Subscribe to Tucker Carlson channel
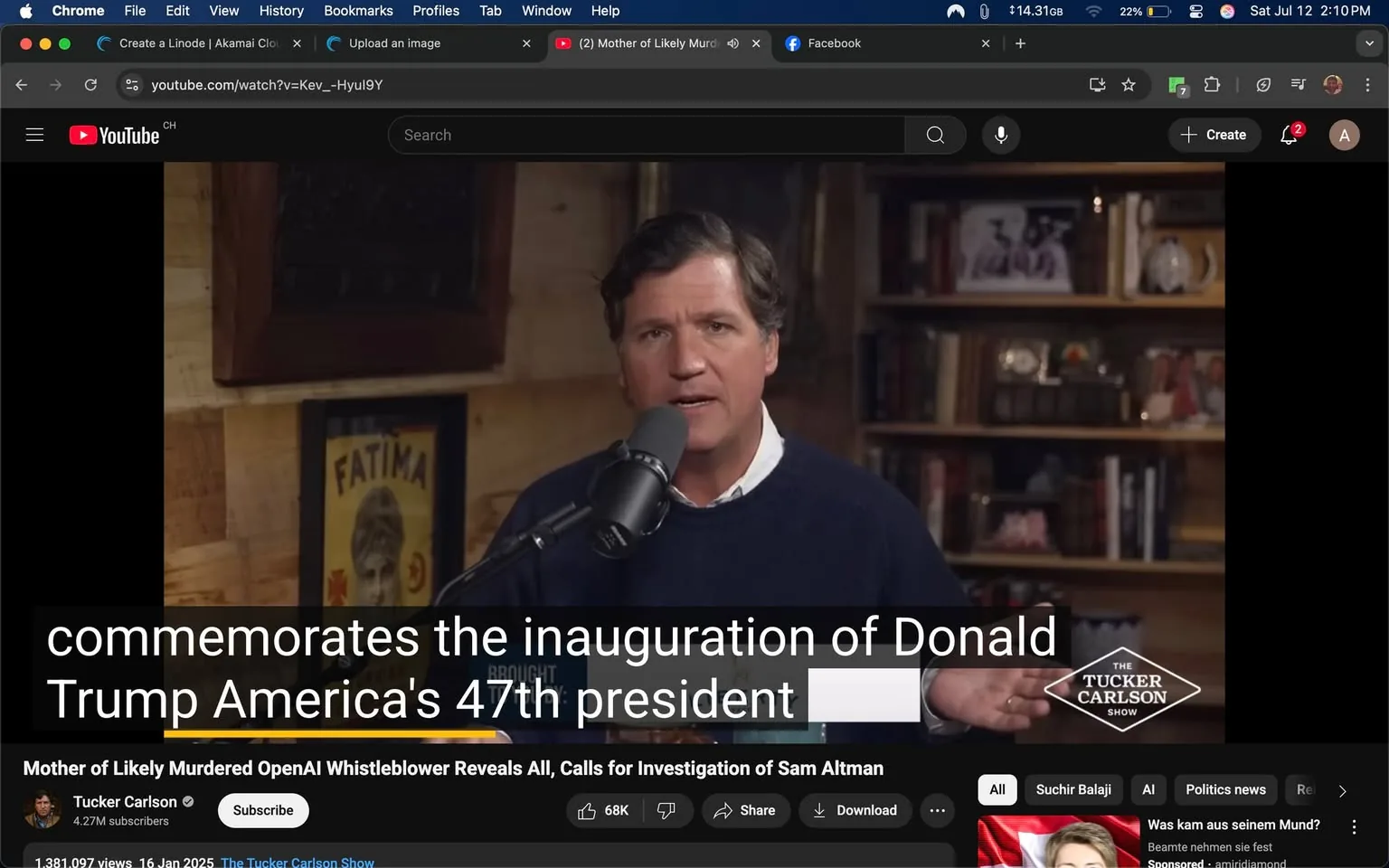This screenshot has width=1389, height=868. pos(263,810)
